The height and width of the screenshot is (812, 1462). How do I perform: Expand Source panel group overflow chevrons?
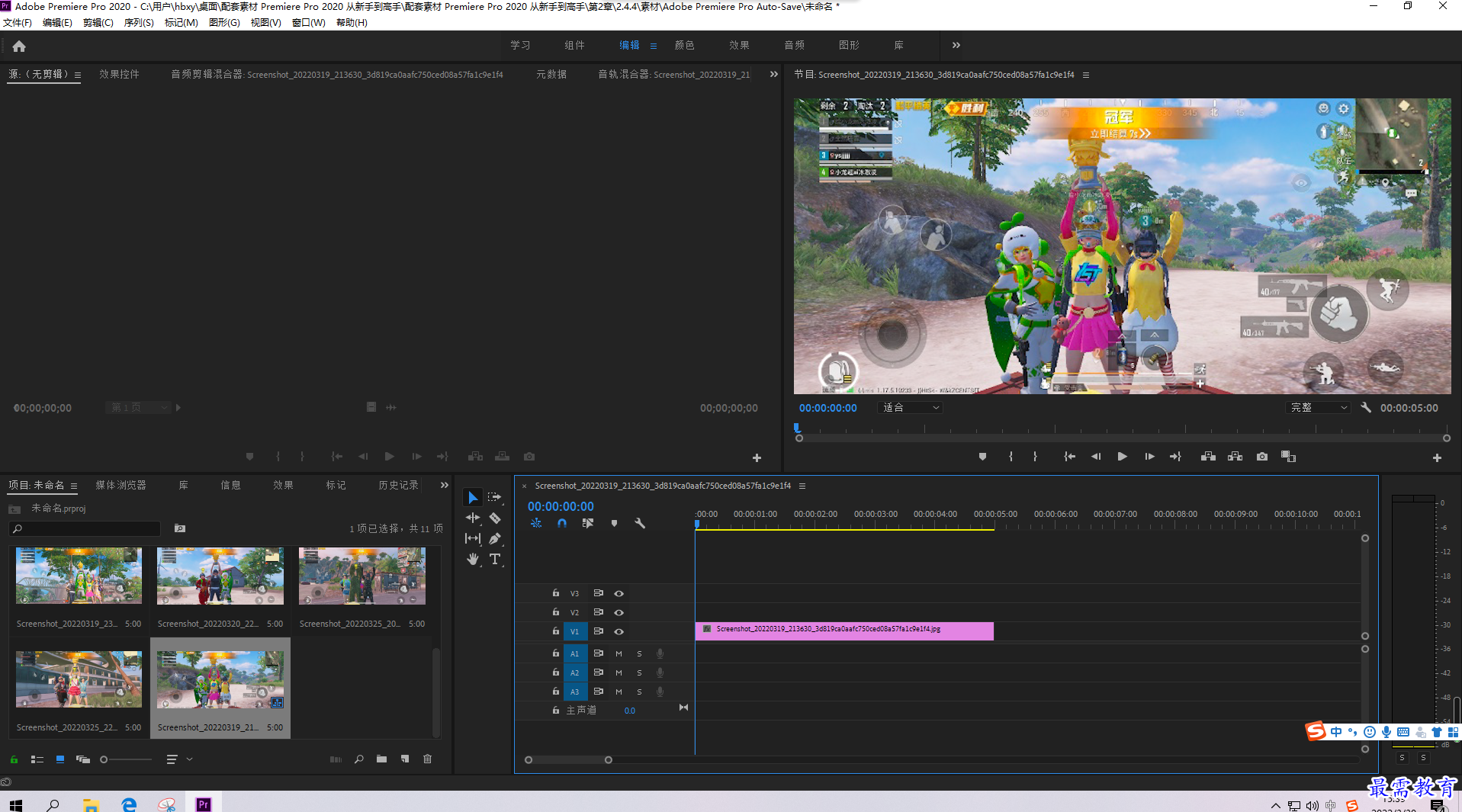[773, 75]
